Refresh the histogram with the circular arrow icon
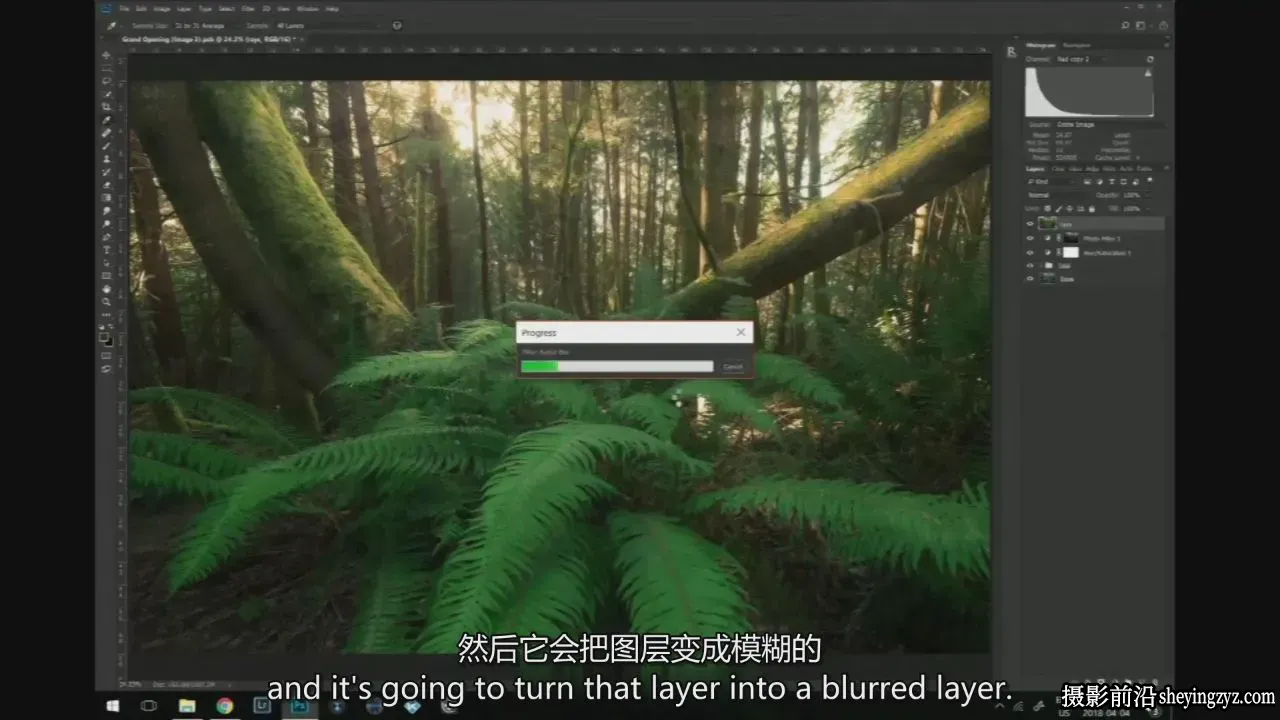The height and width of the screenshot is (720, 1280). click(x=1150, y=60)
